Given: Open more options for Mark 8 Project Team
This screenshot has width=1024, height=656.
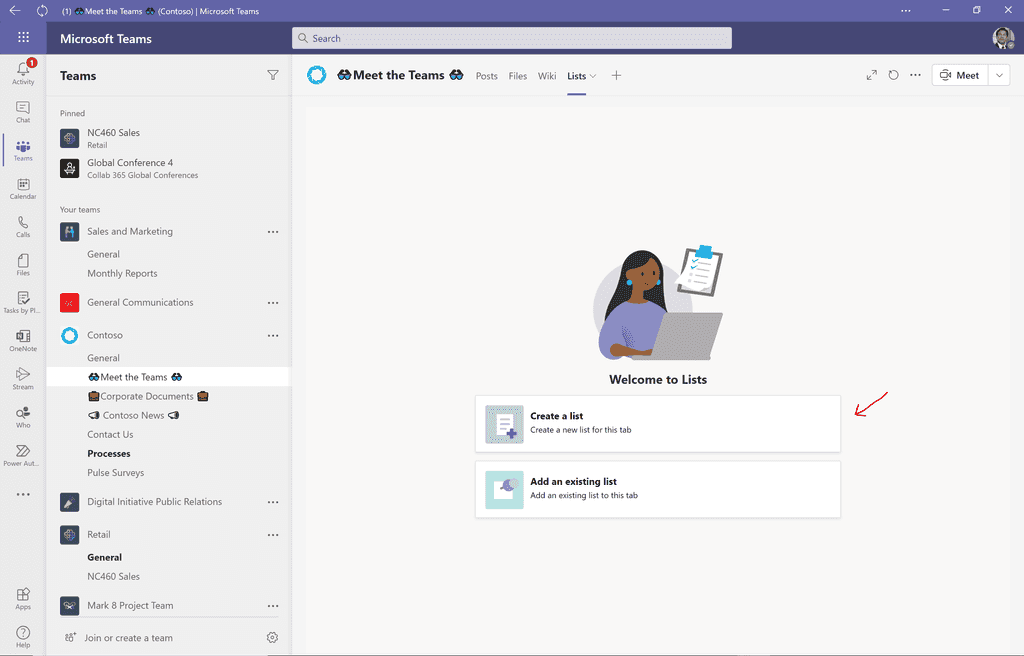Looking at the screenshot, I should [x=273, y=606].
